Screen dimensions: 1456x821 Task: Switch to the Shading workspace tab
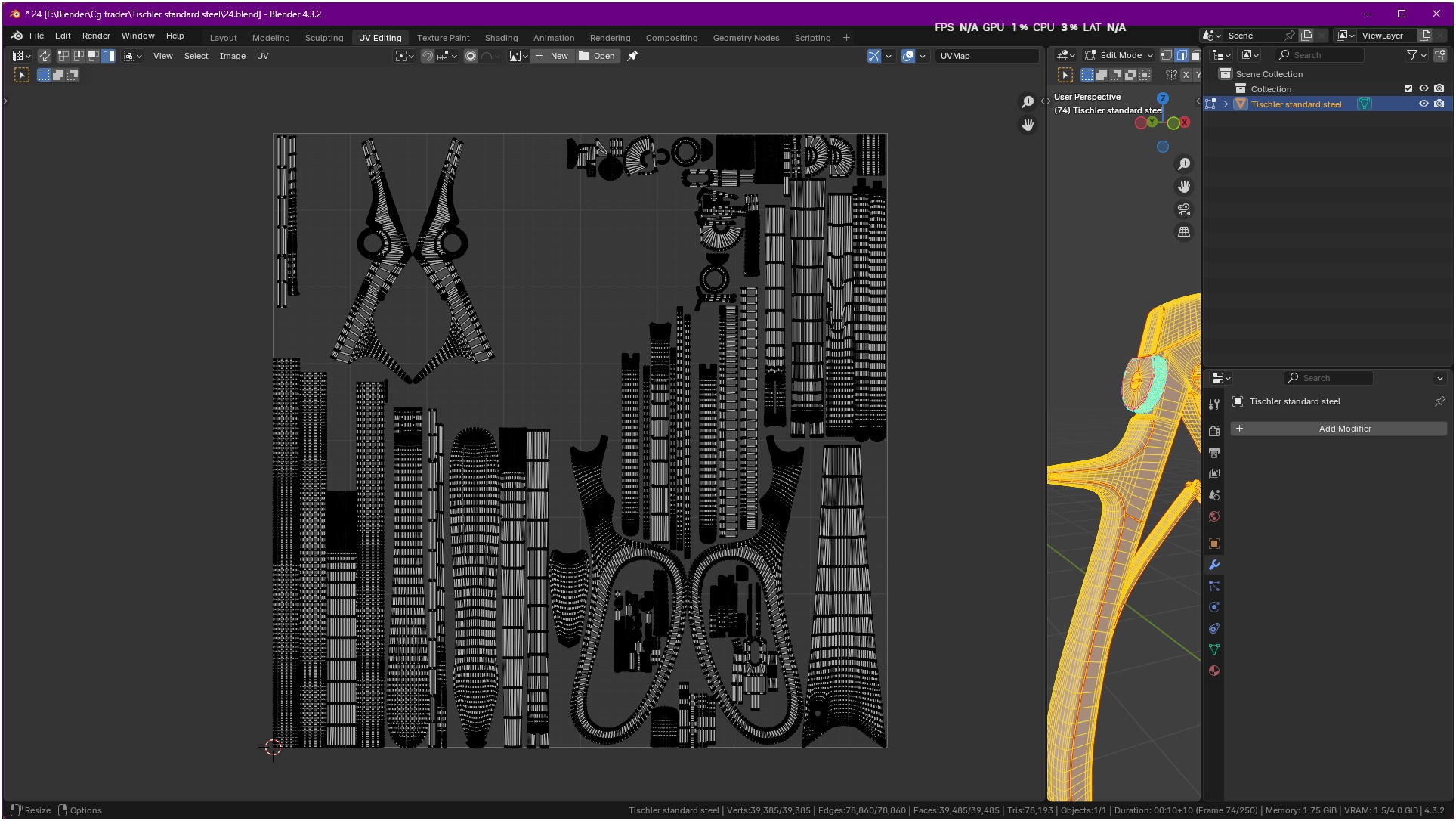click(x=501, y=38)
